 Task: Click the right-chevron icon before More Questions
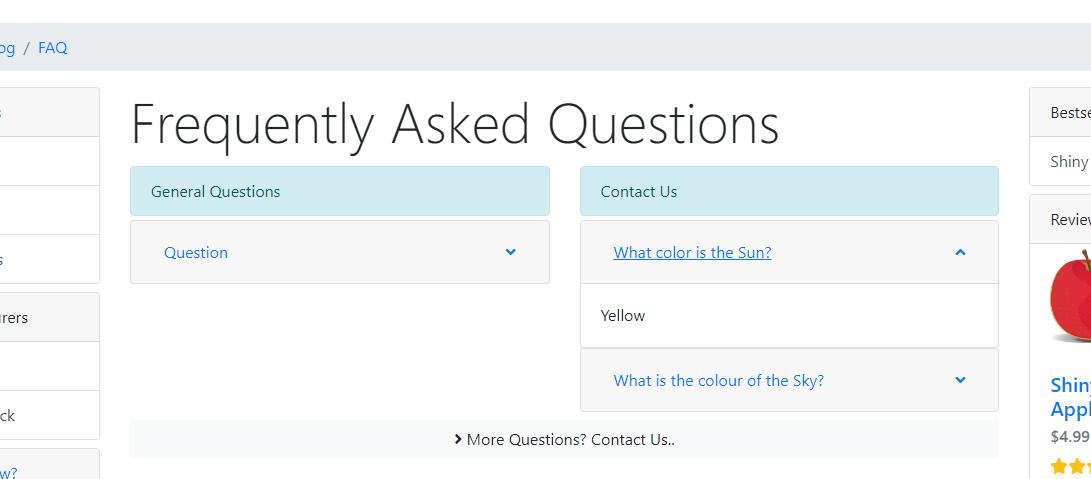[x=458, y=439]
